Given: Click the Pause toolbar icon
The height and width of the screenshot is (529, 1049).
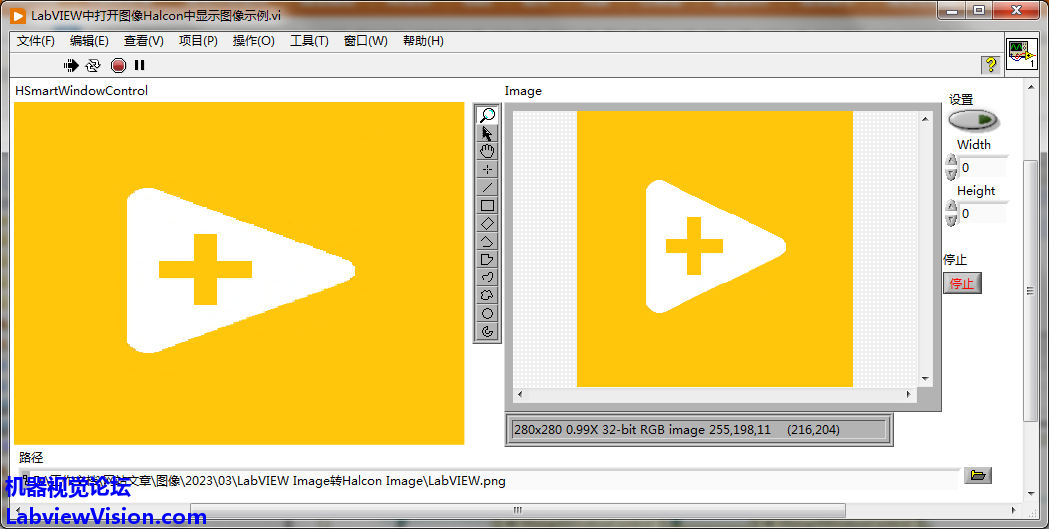Looking at the screenshot, I should click(x=139, y=65).
